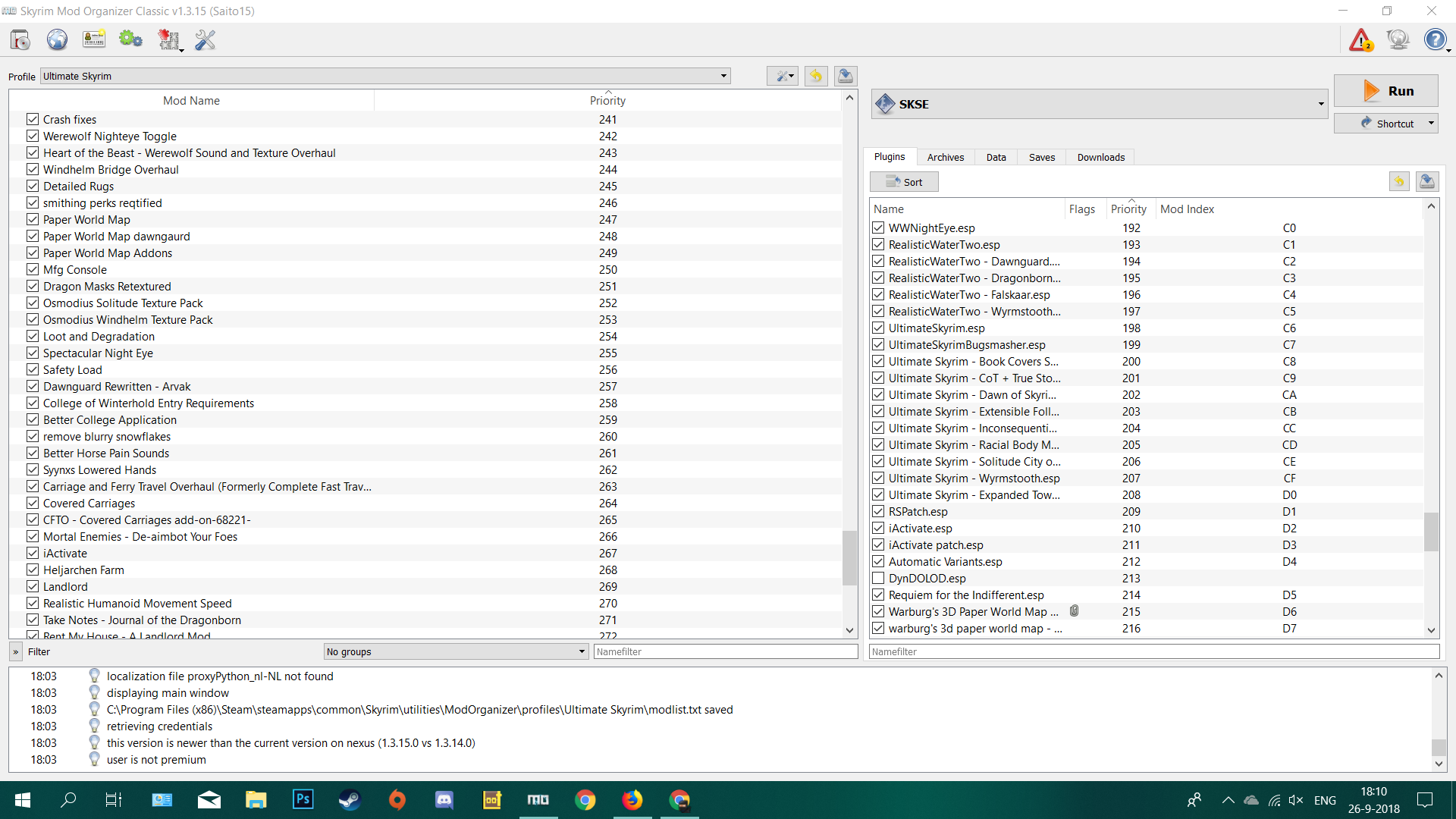The image size is (1456, 819).
Task: Open the tools icon dropdown arrow
Action: pyautogui.click(x=181, y=50)
